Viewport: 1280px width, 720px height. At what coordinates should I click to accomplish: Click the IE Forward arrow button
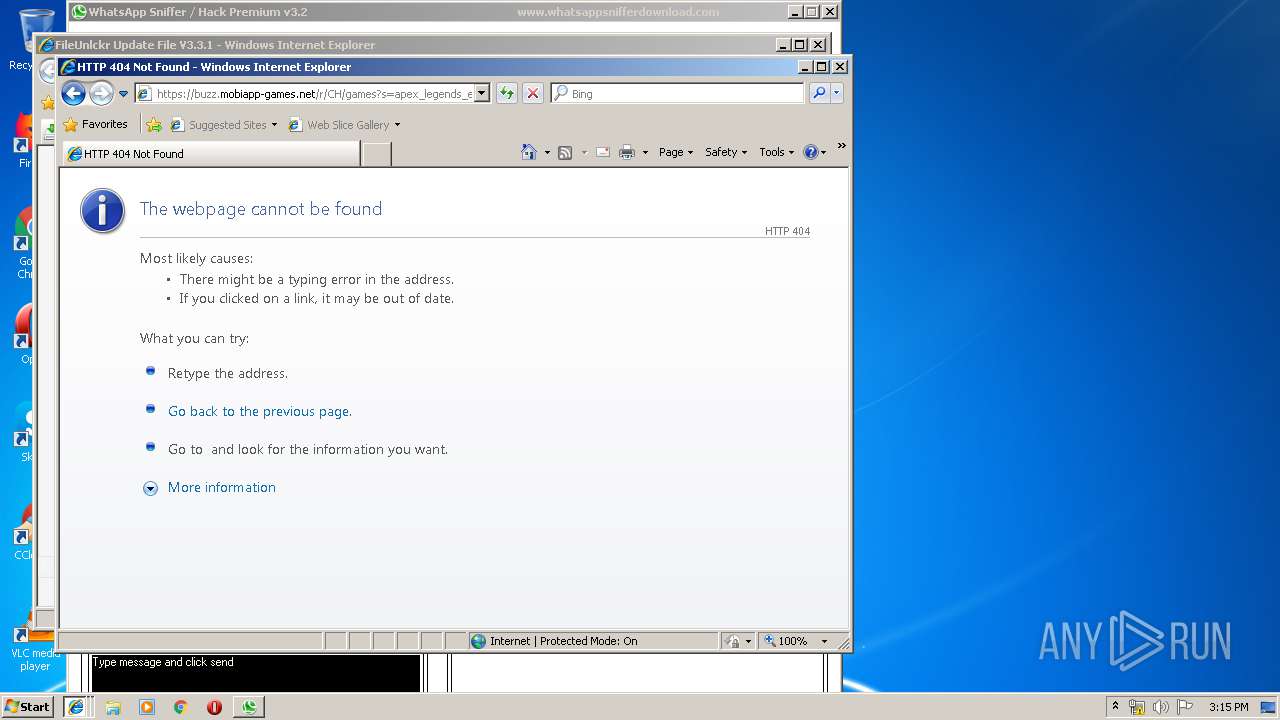101,94
